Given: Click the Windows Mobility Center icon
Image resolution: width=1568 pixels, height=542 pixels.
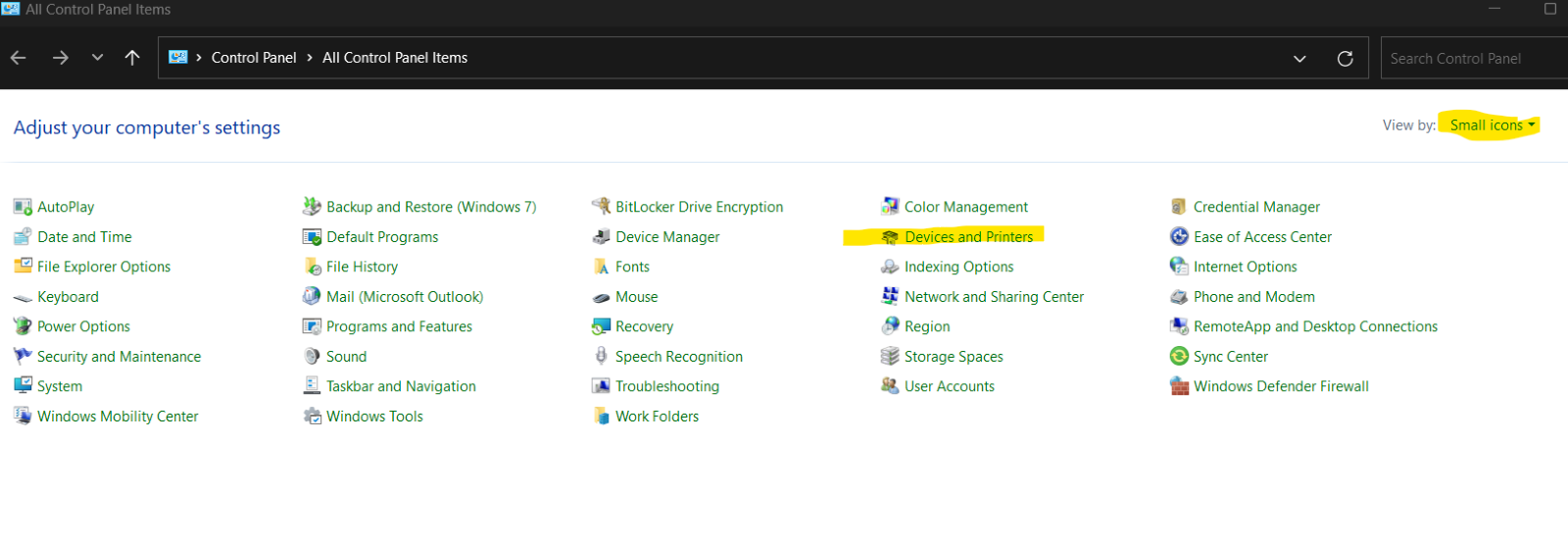Looking at the screenshot, I should (23, 417).
